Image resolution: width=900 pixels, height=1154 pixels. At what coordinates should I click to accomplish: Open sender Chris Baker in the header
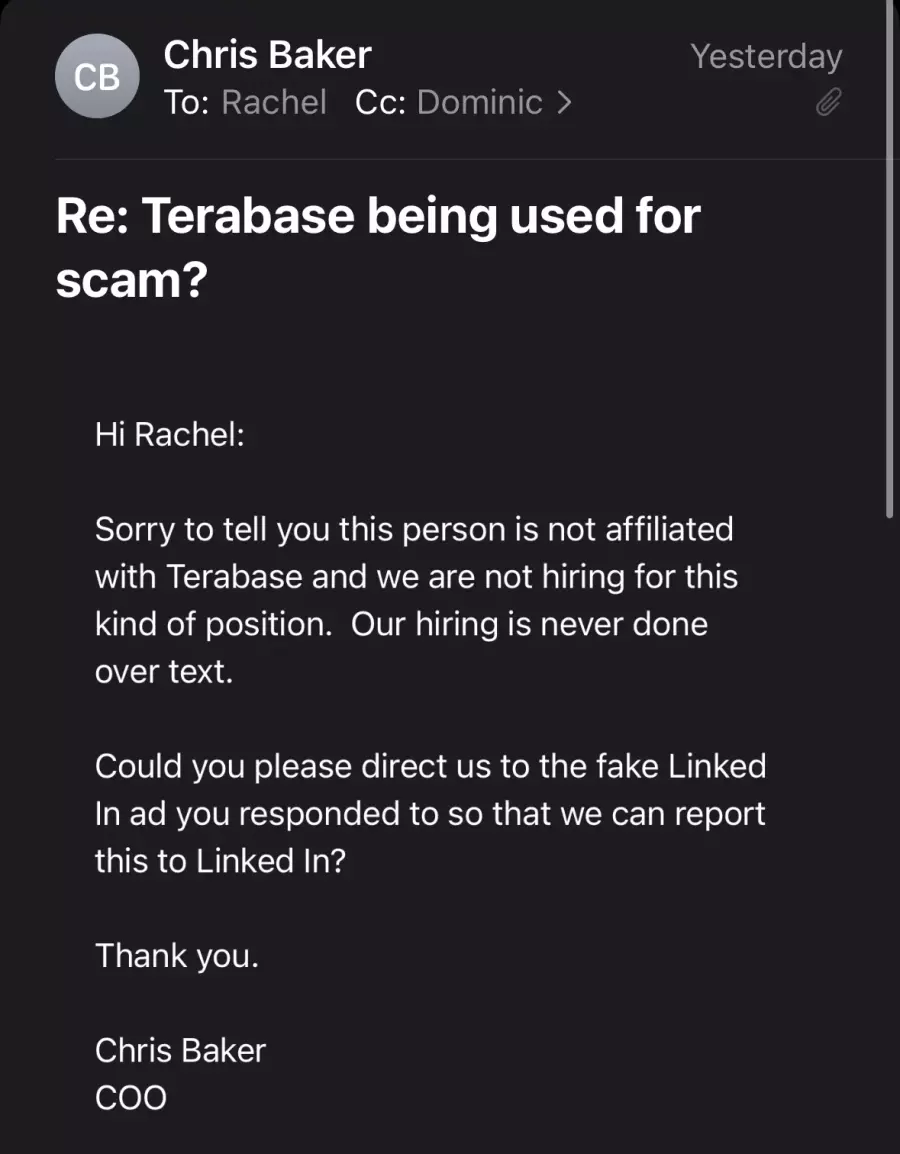coord(267,54)
